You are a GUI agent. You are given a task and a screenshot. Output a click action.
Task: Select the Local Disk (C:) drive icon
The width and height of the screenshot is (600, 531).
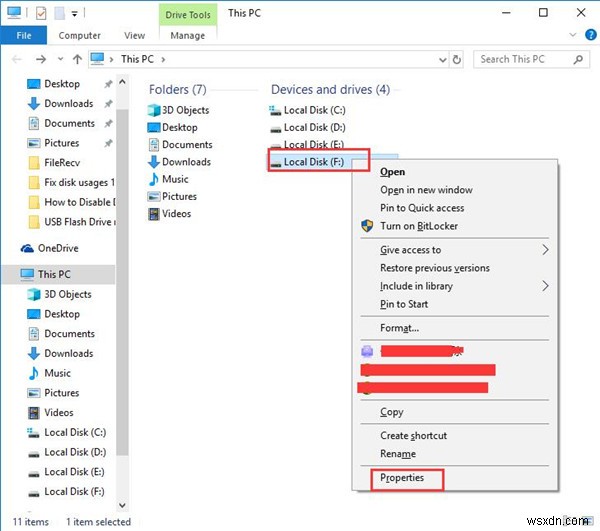275,111
